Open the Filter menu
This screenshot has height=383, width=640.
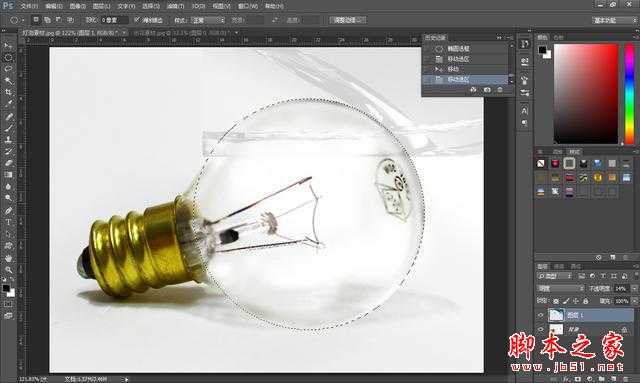[175, 6]
